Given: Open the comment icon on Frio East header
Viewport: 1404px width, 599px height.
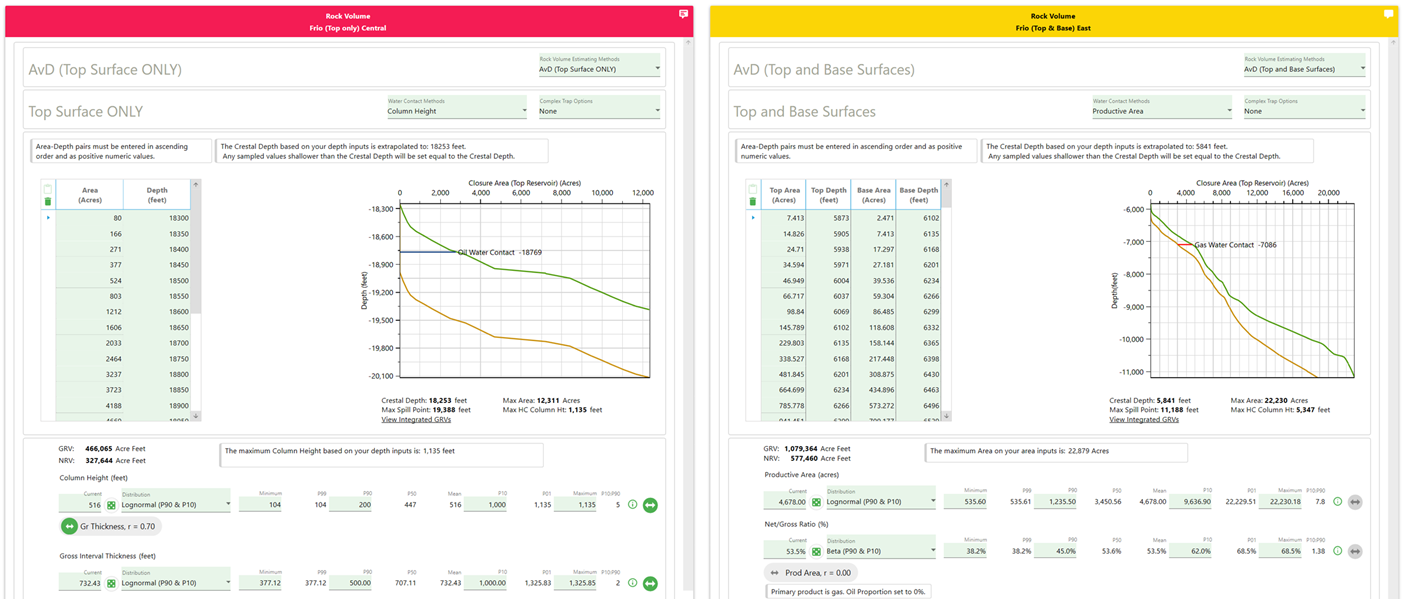Looking at the screenshot, I should tap(1388, 14).
